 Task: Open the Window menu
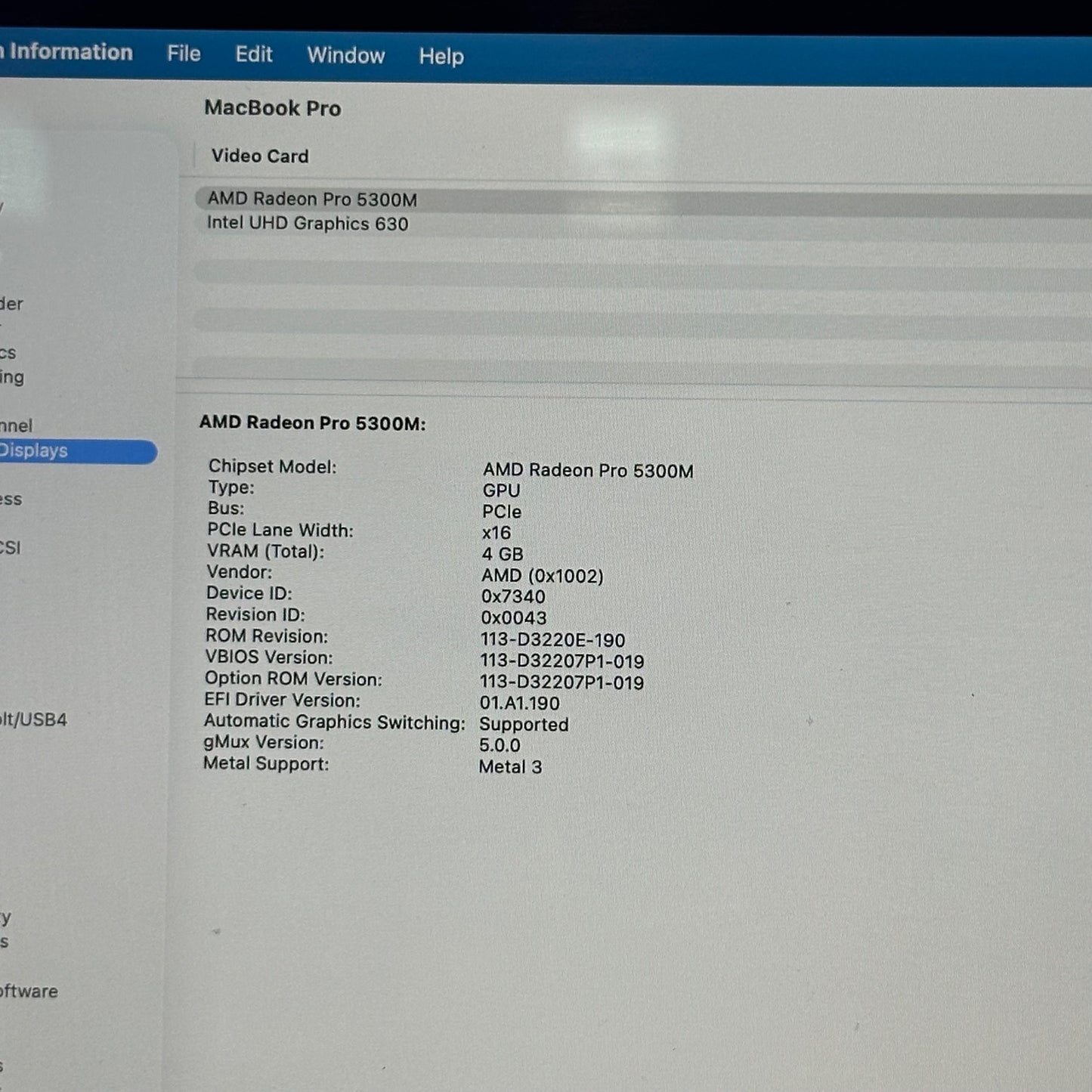pos(346,55)
